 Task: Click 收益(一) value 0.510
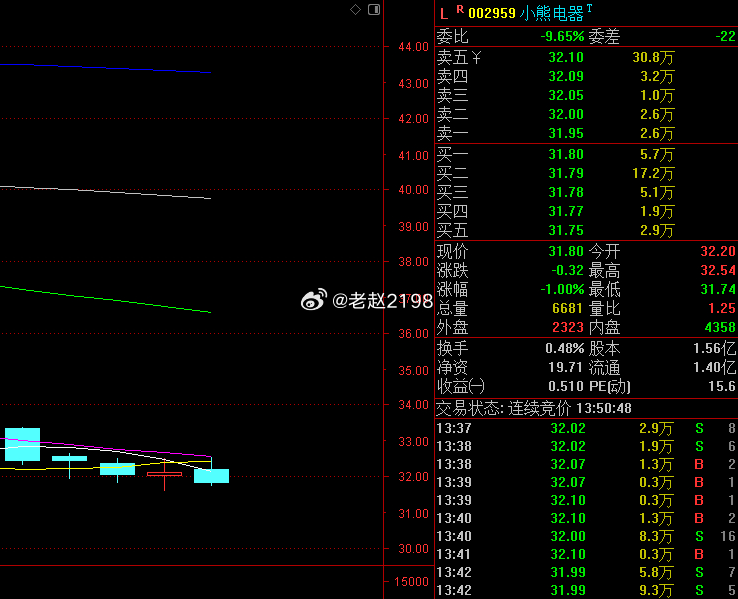[566, 387]
